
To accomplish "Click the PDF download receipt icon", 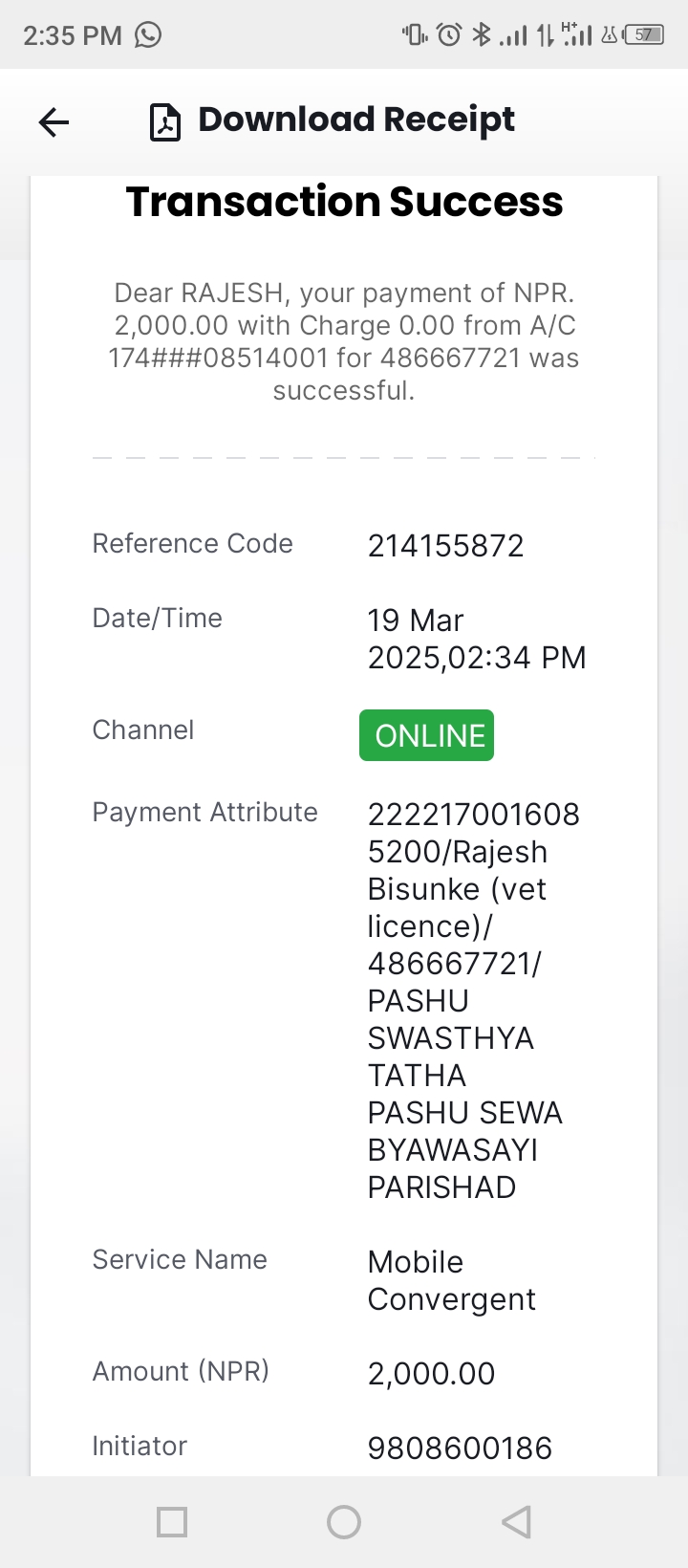I will 165,122.
